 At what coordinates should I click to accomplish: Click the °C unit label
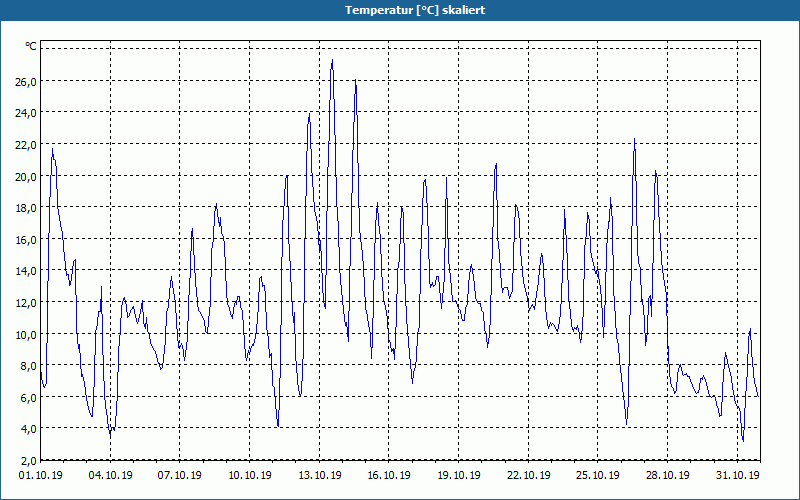[x=31, y=46]
